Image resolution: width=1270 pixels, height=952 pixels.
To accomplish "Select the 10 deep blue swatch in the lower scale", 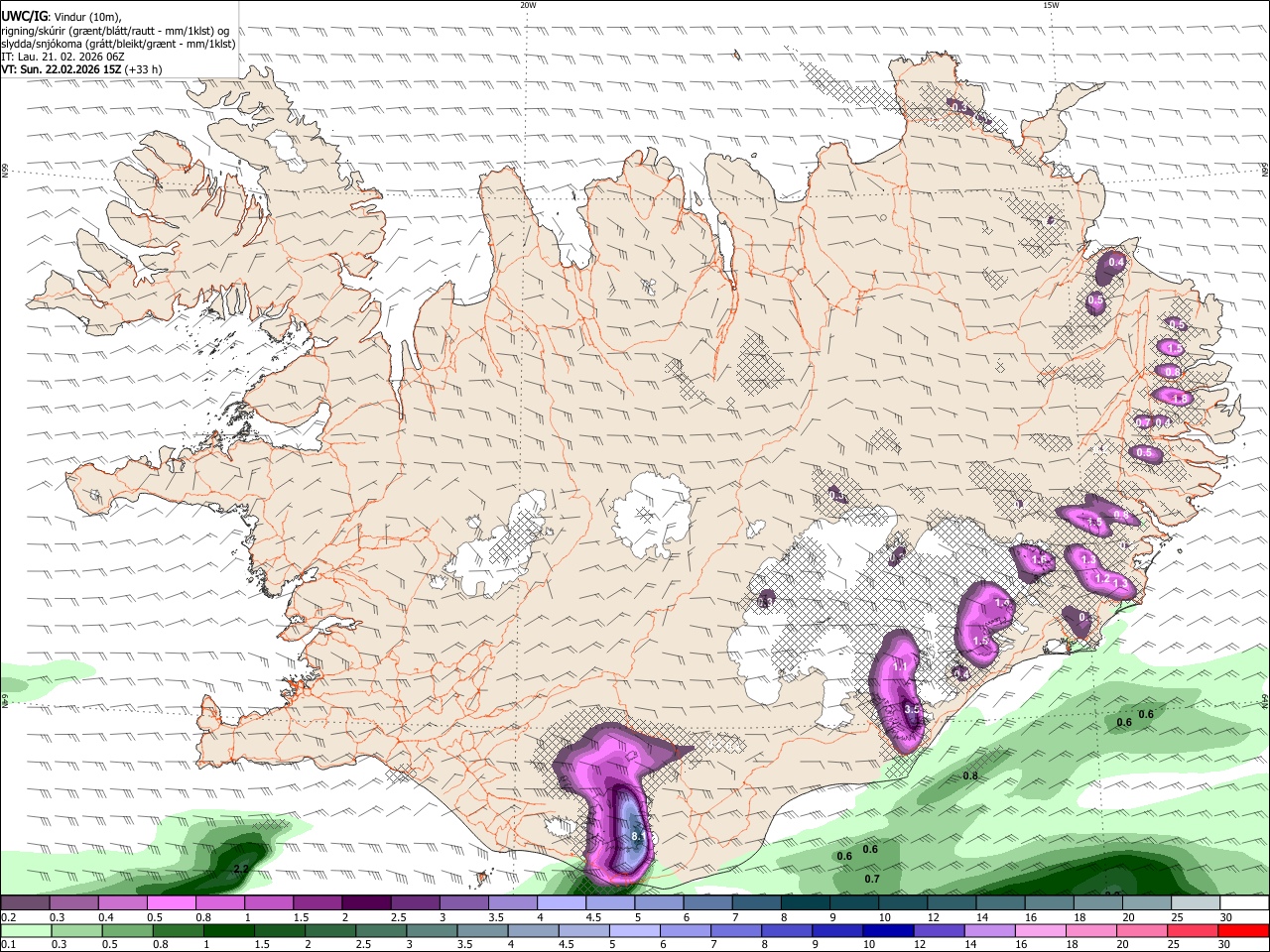I will (x=889, y=931).
